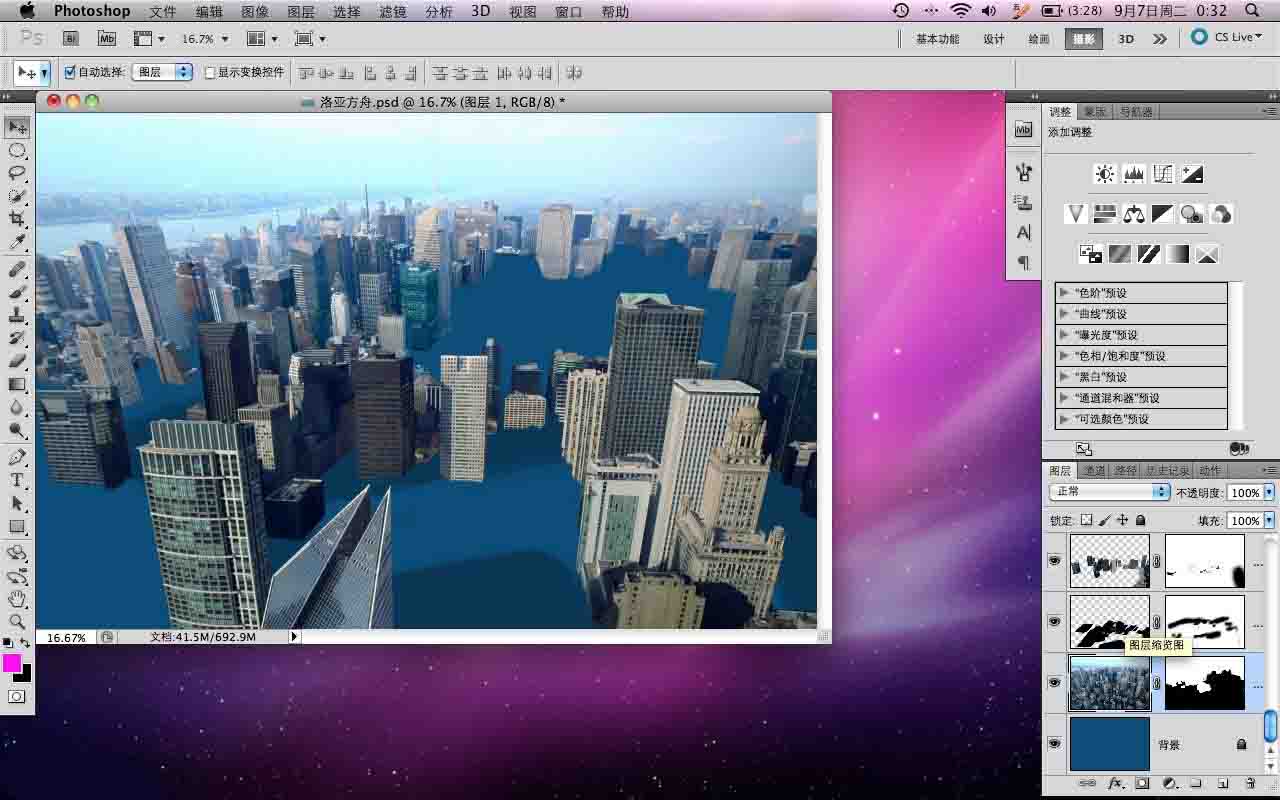Add a Color Balance adjustment (scales icon)
1280x800 pixels.
(1134, 214)
